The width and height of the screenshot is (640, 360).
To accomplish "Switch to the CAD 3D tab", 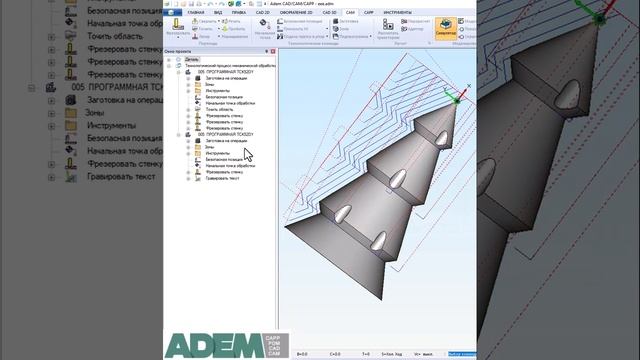I will (x=329, y=13).
